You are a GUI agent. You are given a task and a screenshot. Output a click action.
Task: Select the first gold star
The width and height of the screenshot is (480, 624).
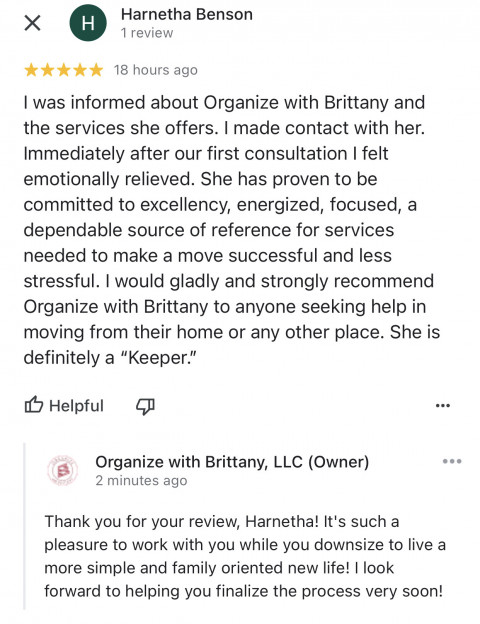click(31, 70)
